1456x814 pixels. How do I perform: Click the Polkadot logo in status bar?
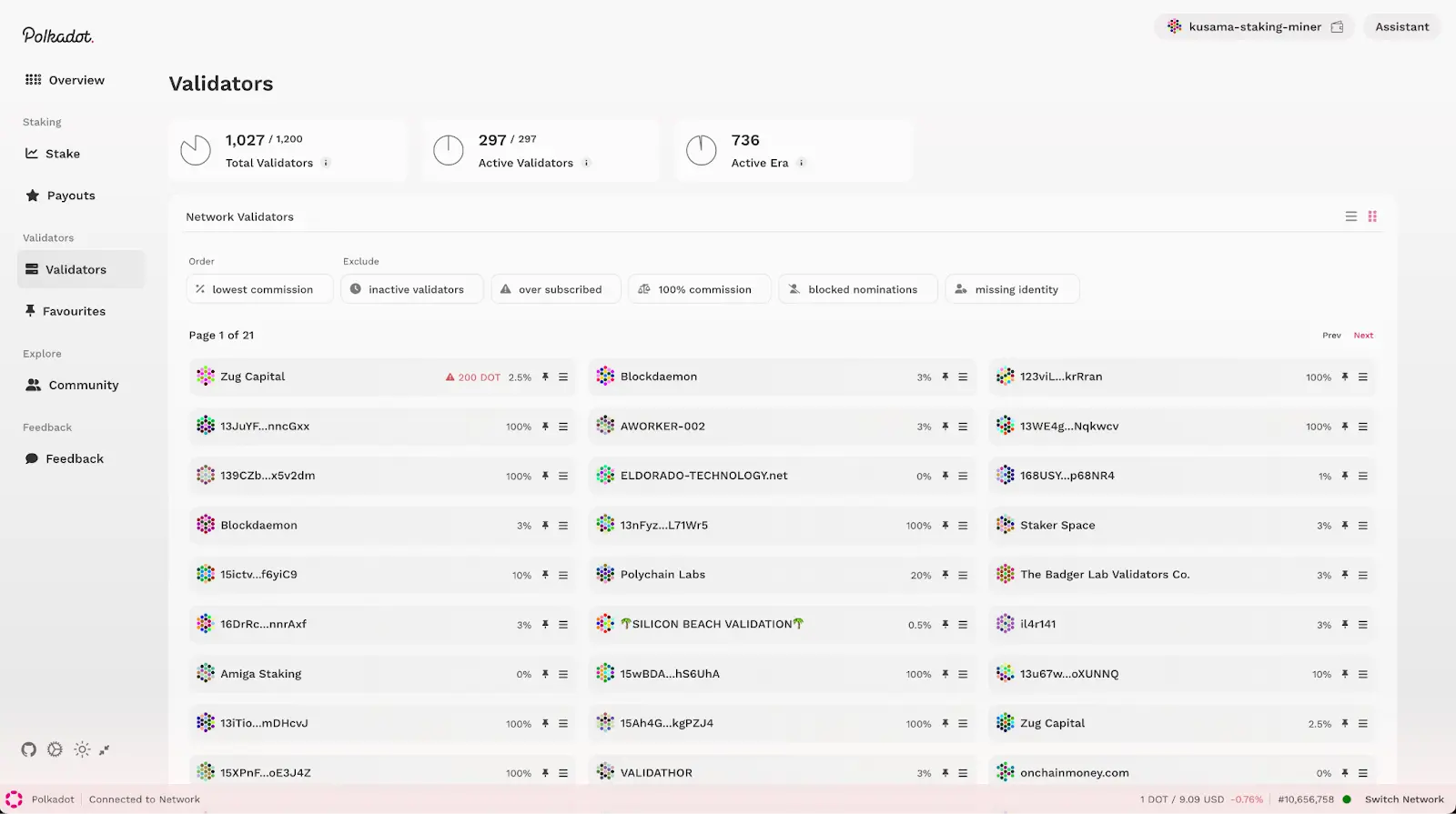[14, 799]
